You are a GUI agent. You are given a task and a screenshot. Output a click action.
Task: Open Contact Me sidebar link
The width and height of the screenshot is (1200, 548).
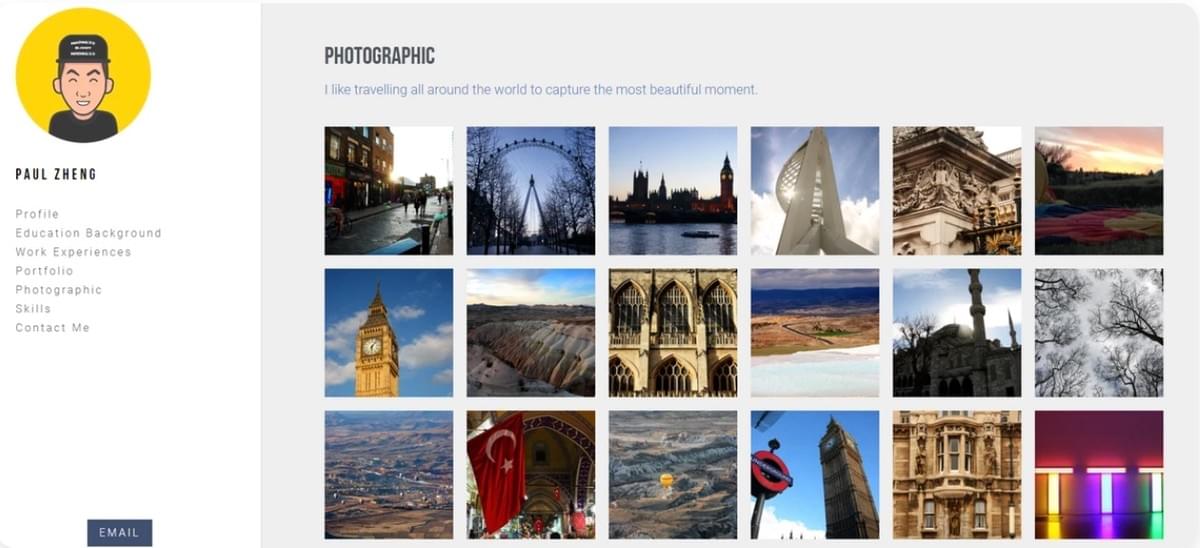click(x=52, y=328)
